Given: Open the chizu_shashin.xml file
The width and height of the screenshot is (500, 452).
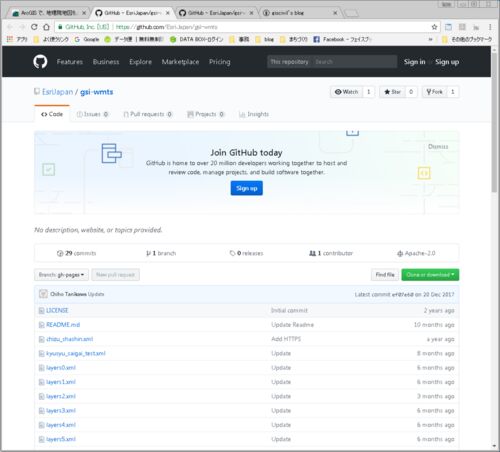Looking at the screenshot, I should tap(70, 339).
